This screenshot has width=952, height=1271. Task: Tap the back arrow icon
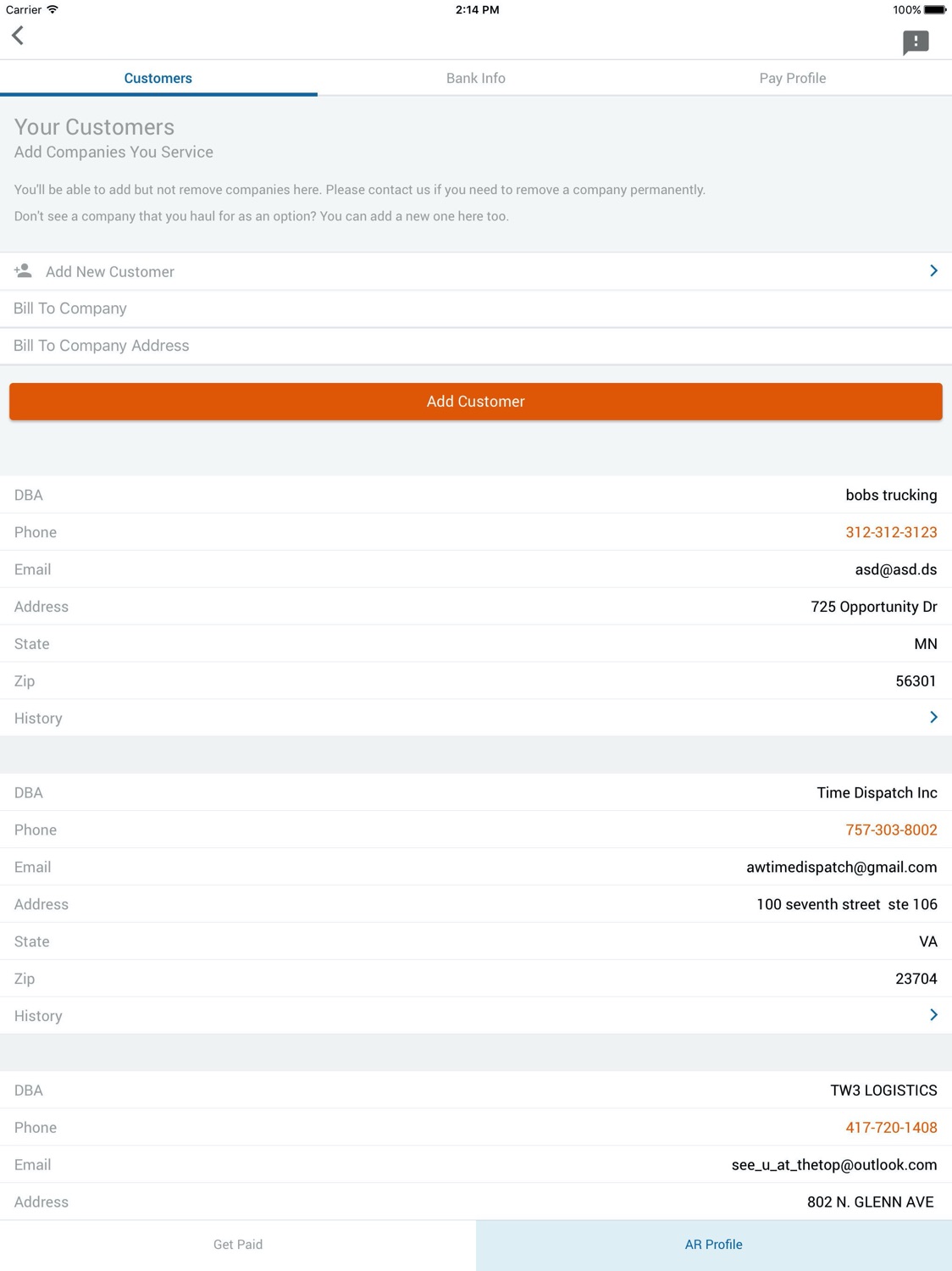[x=18, y=36]
